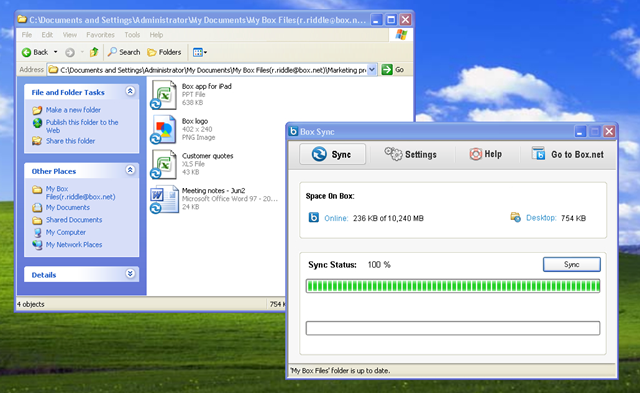Open the Back history dropdown arrow
This screenshot has height=393, width=640.
56,52
